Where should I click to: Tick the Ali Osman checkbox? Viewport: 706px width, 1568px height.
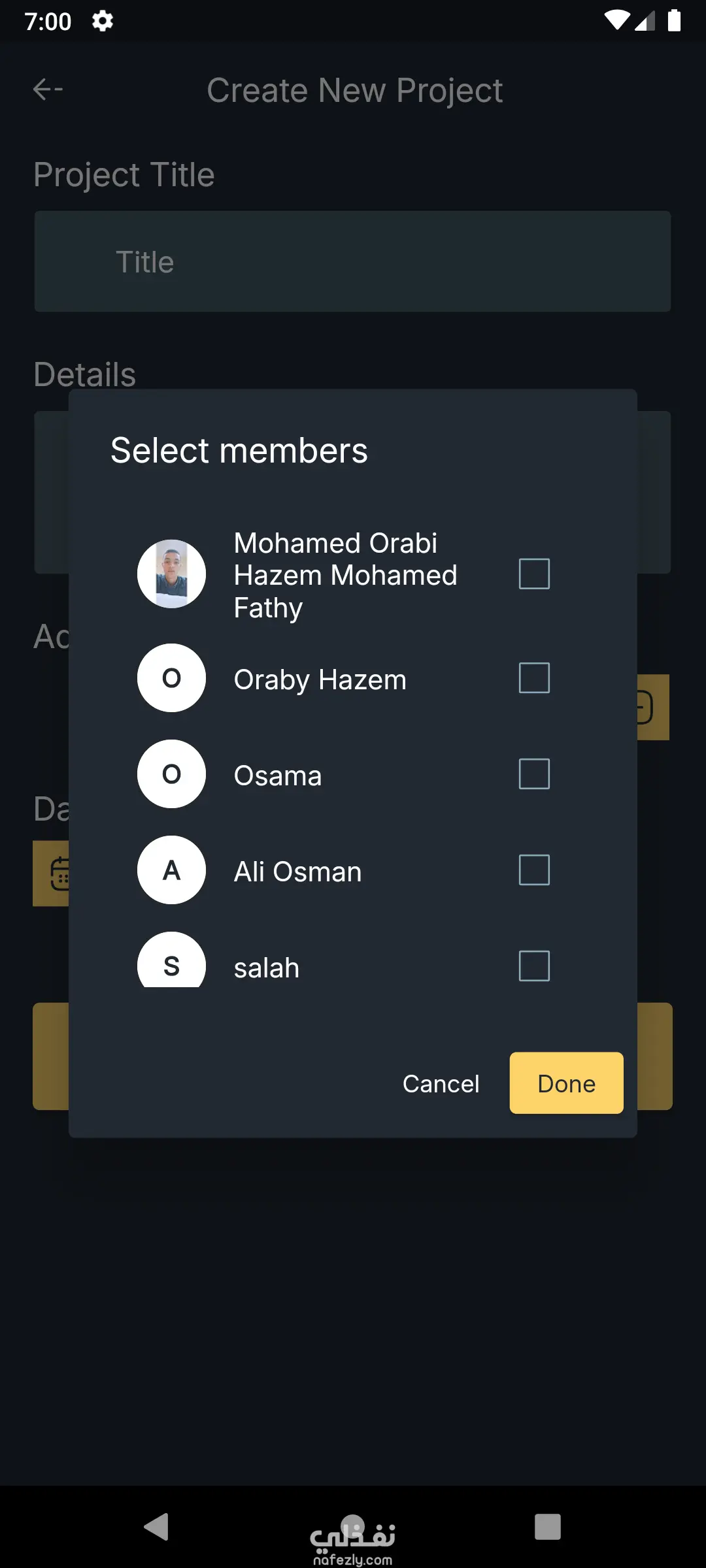(534, 870)
